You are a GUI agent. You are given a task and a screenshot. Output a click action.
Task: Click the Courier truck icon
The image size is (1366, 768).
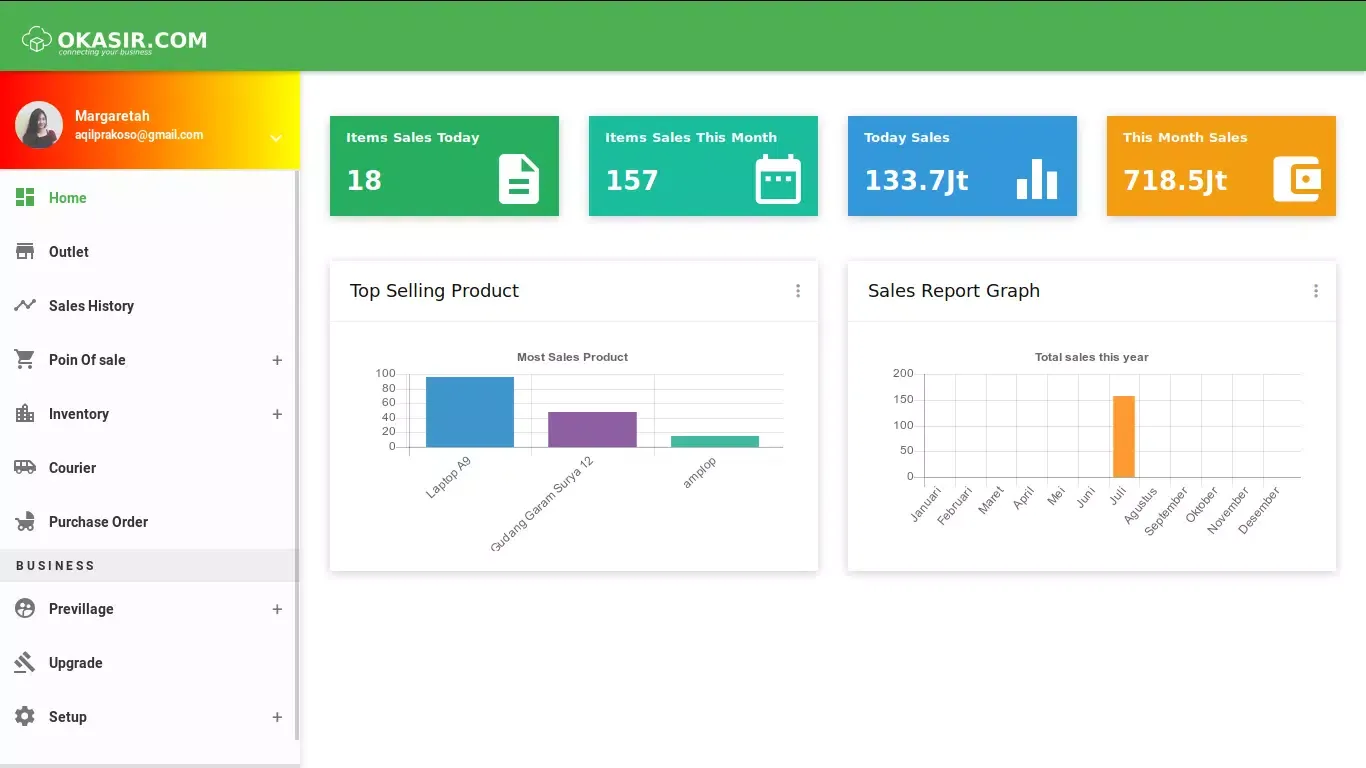[x=25, y=468]
